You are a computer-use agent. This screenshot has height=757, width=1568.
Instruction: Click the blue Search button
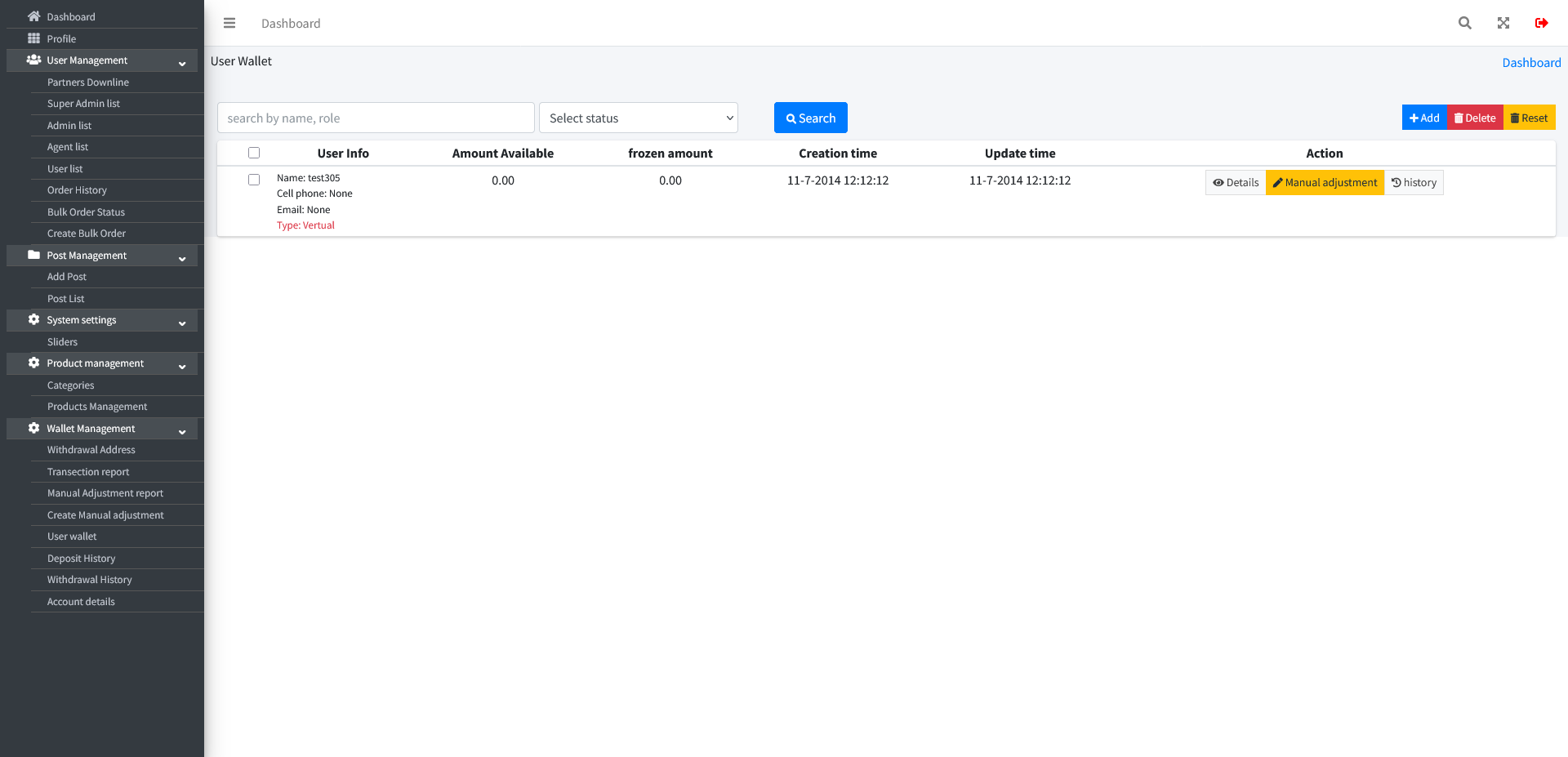click(x=810, y=118)
